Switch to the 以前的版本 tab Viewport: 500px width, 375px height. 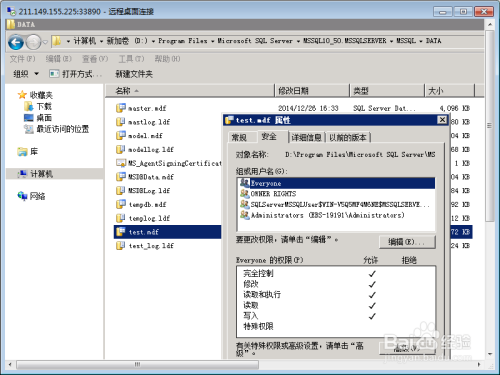click(348, 137)
